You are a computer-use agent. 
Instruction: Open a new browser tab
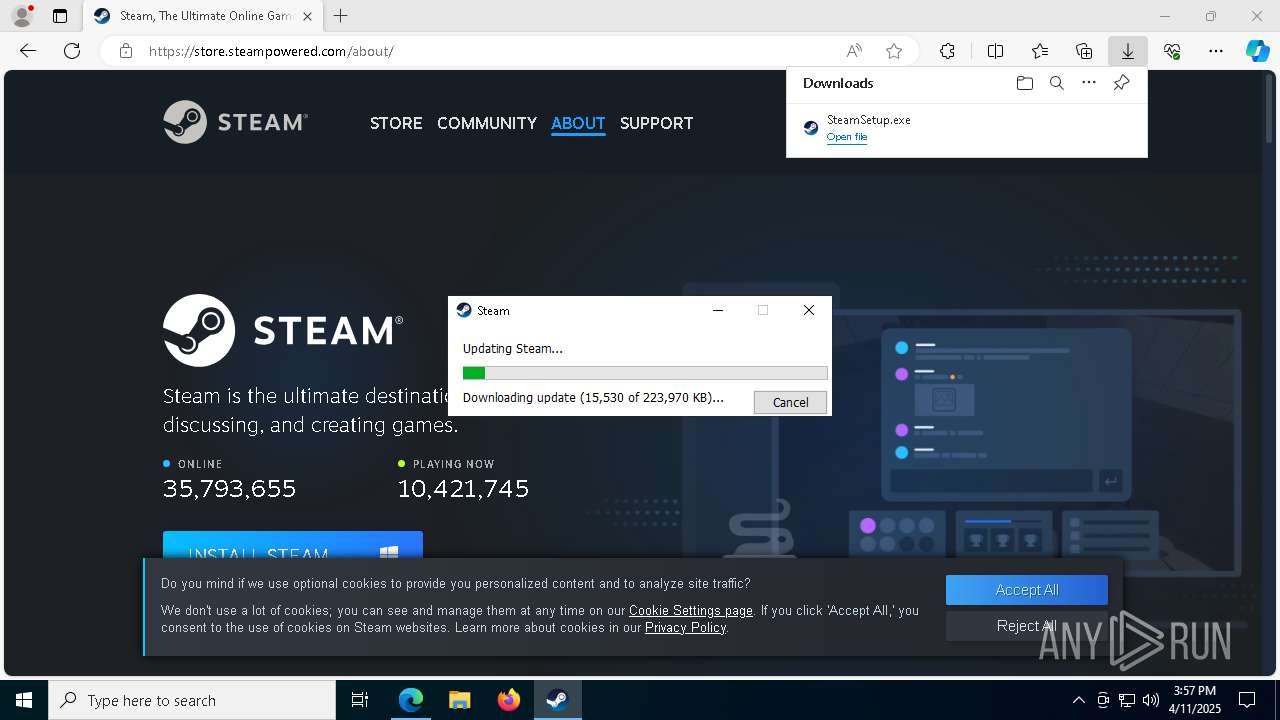pyautogui.click(x=341, y=16)
